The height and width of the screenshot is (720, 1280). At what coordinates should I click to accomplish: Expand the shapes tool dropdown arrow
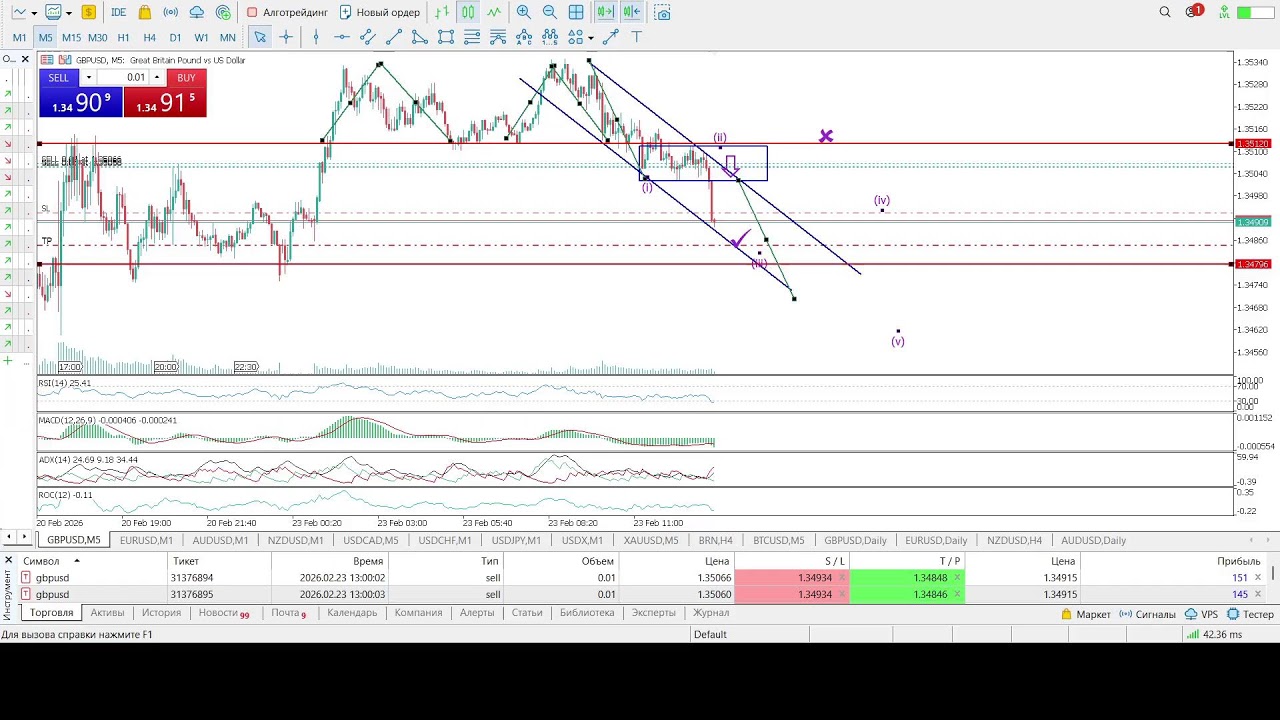pyautogui.click(x=591, y=38)
